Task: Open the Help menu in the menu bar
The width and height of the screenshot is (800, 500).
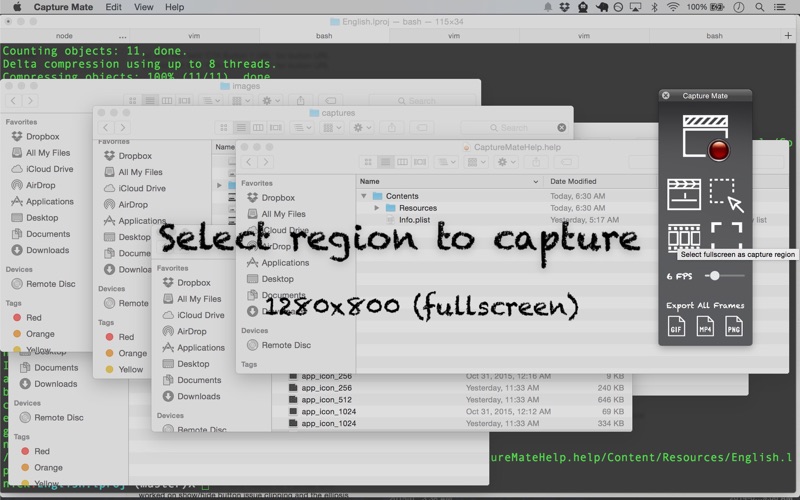Action: [x=174, y=7]
